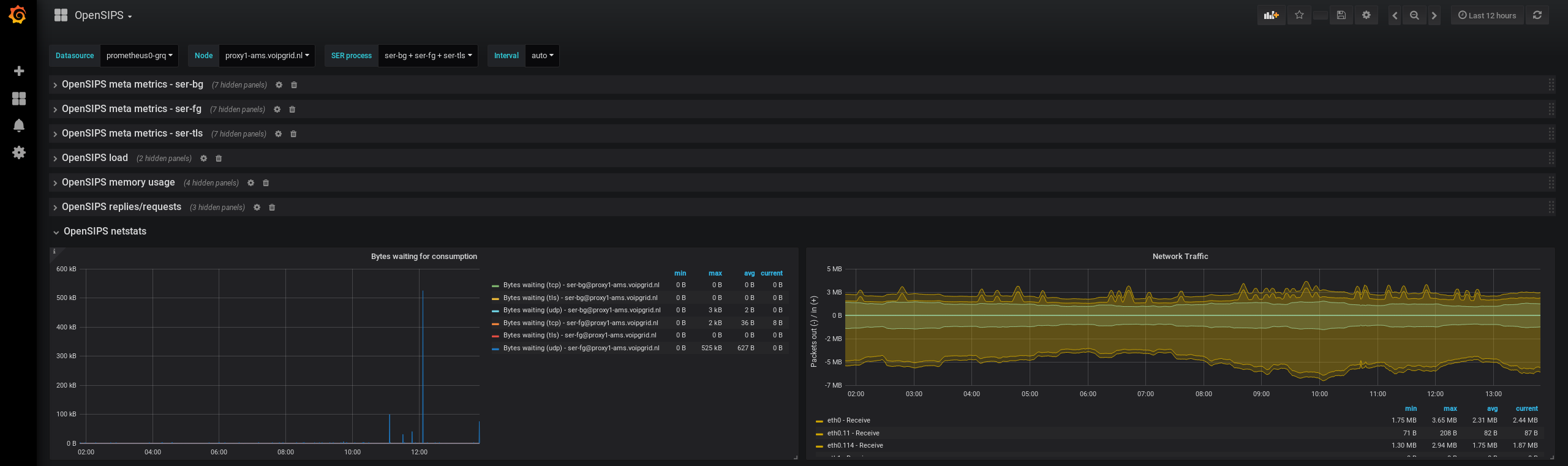Star this dashboard as favorite
This screenshot has width=1568, height=466.
pos(1299,15)
